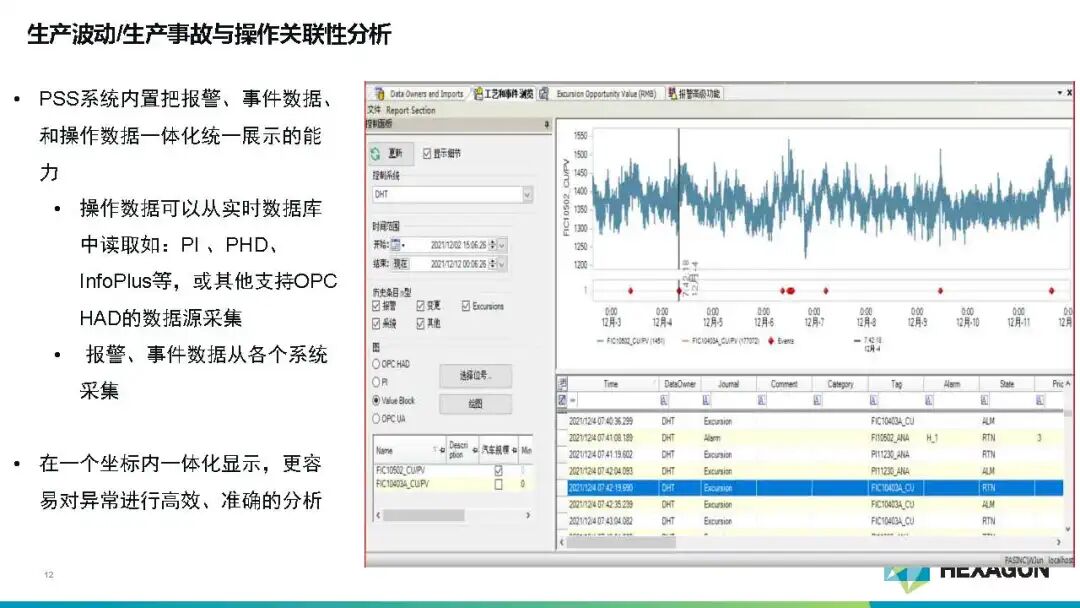Click the refresh button
Viewport: 1080px width, 608px height.
pos(390,154)
